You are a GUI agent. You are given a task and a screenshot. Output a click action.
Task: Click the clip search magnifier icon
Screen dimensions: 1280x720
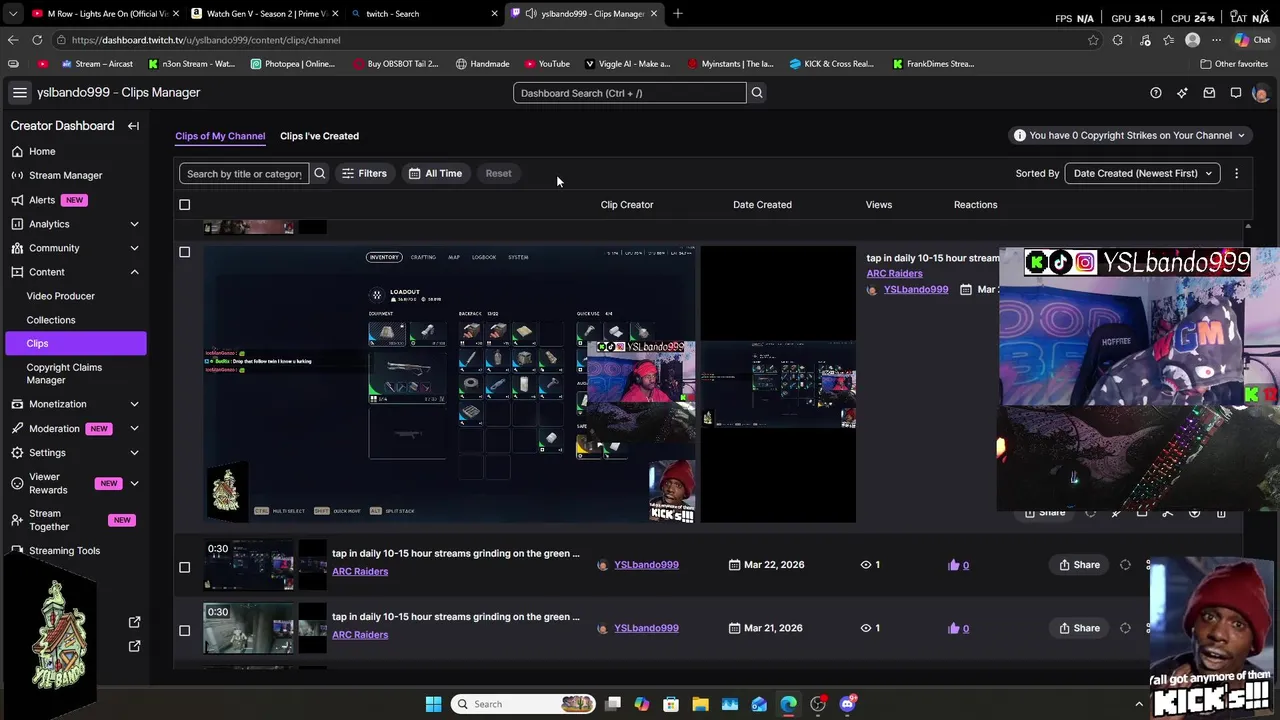(x=320, y=173)
